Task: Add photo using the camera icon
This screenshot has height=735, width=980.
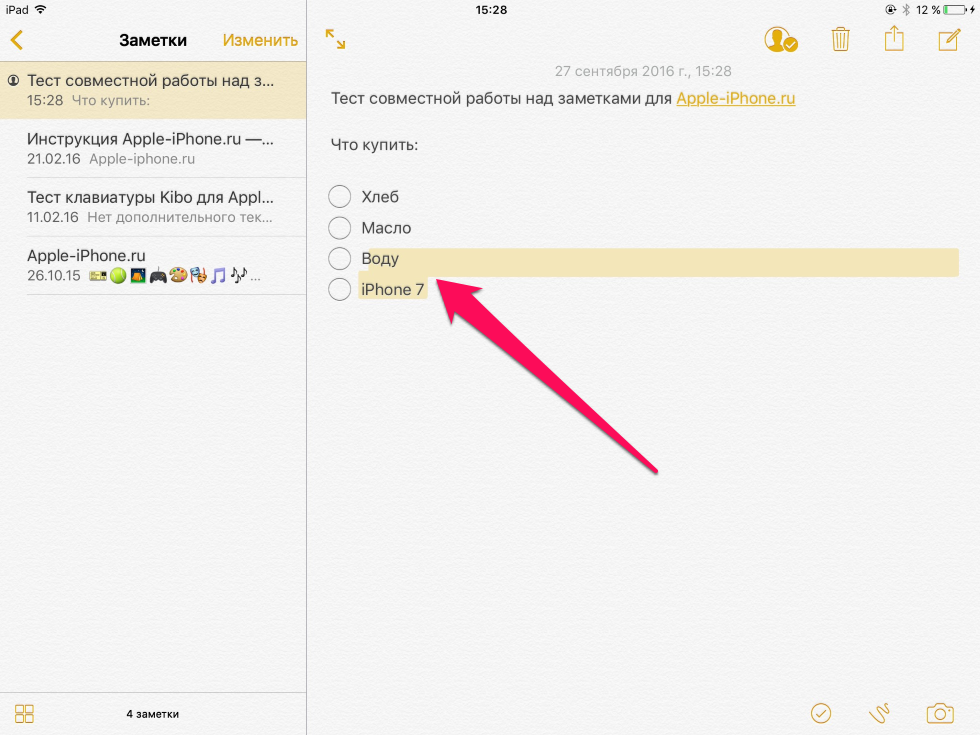Action: click(940, 713)
